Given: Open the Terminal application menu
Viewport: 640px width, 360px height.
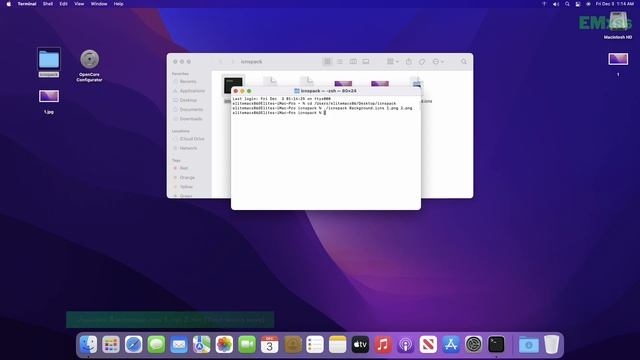Looking at the screenshot, I should tap(27, 4).
